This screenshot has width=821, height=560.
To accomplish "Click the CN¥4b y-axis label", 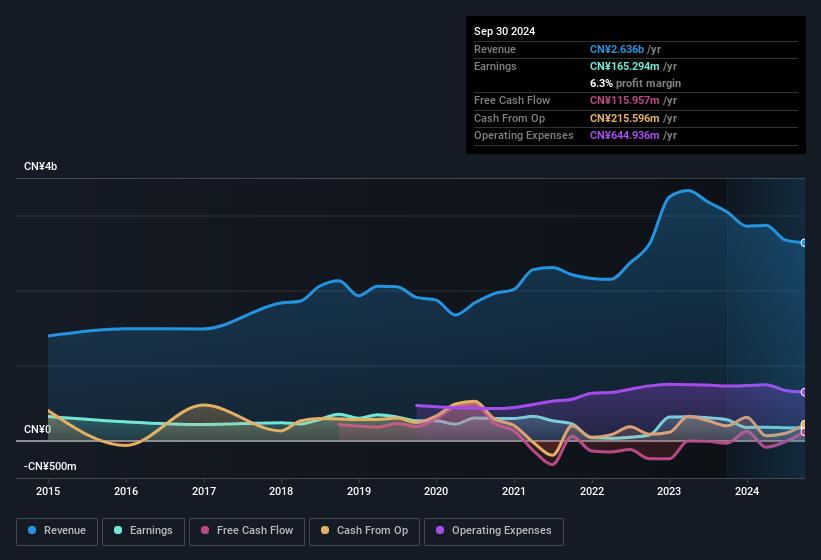I will click(x=40, y=166).
